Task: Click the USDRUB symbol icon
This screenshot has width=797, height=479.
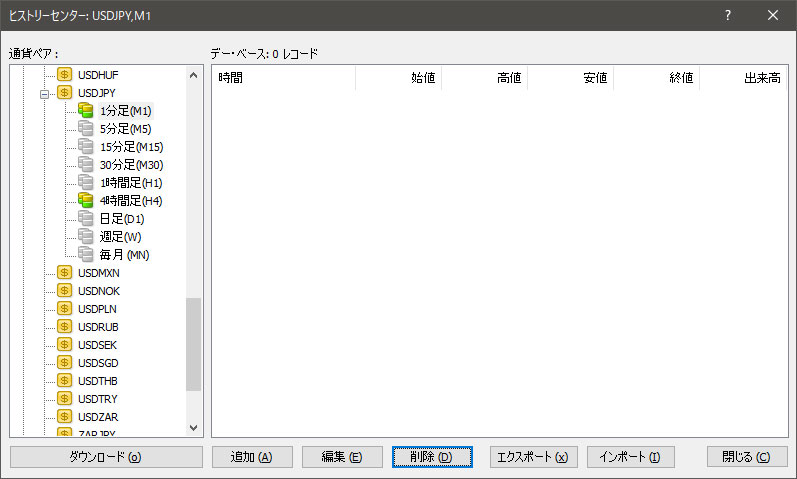Action: 65,327
